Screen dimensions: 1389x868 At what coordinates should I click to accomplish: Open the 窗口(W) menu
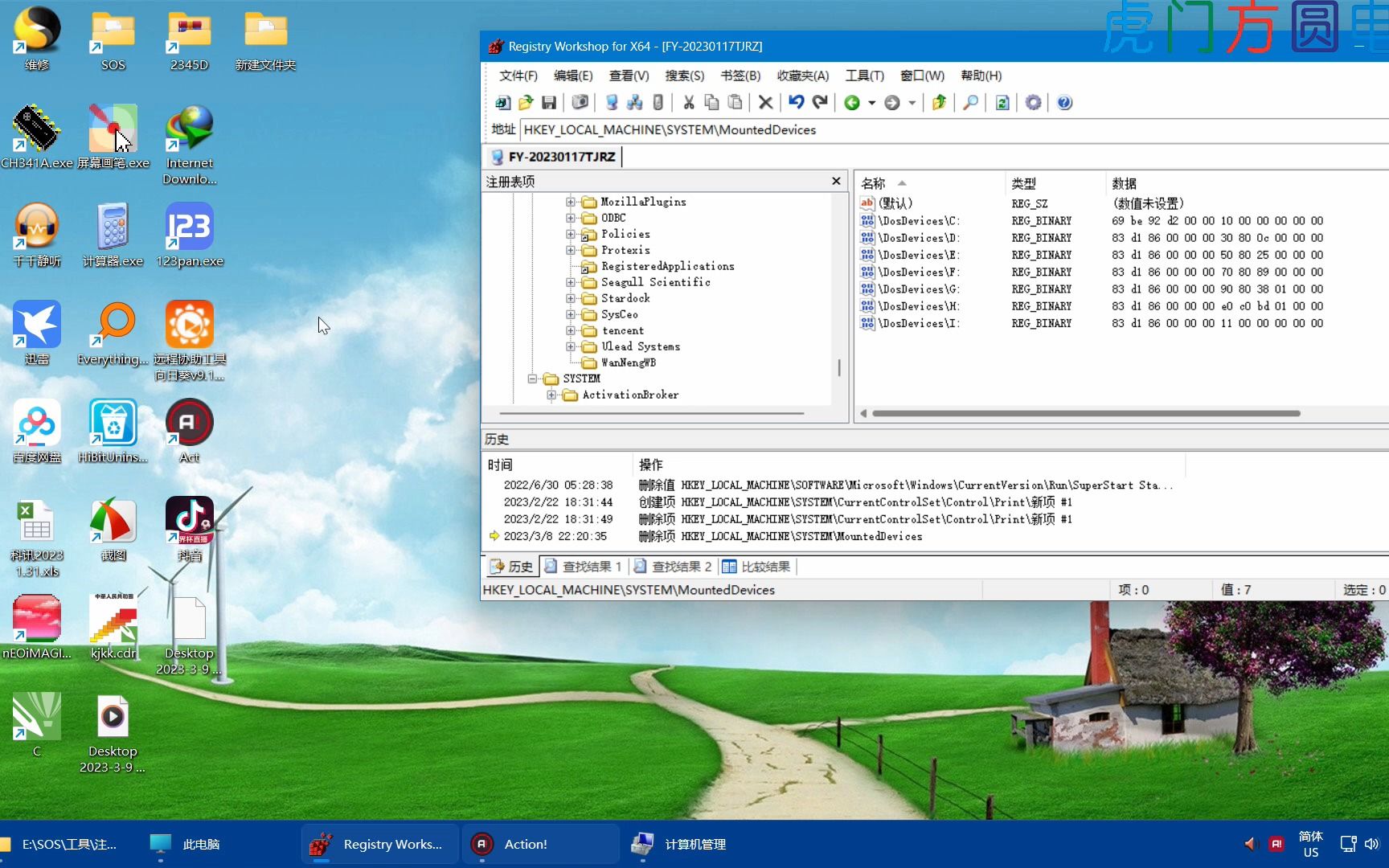(922, 76)
